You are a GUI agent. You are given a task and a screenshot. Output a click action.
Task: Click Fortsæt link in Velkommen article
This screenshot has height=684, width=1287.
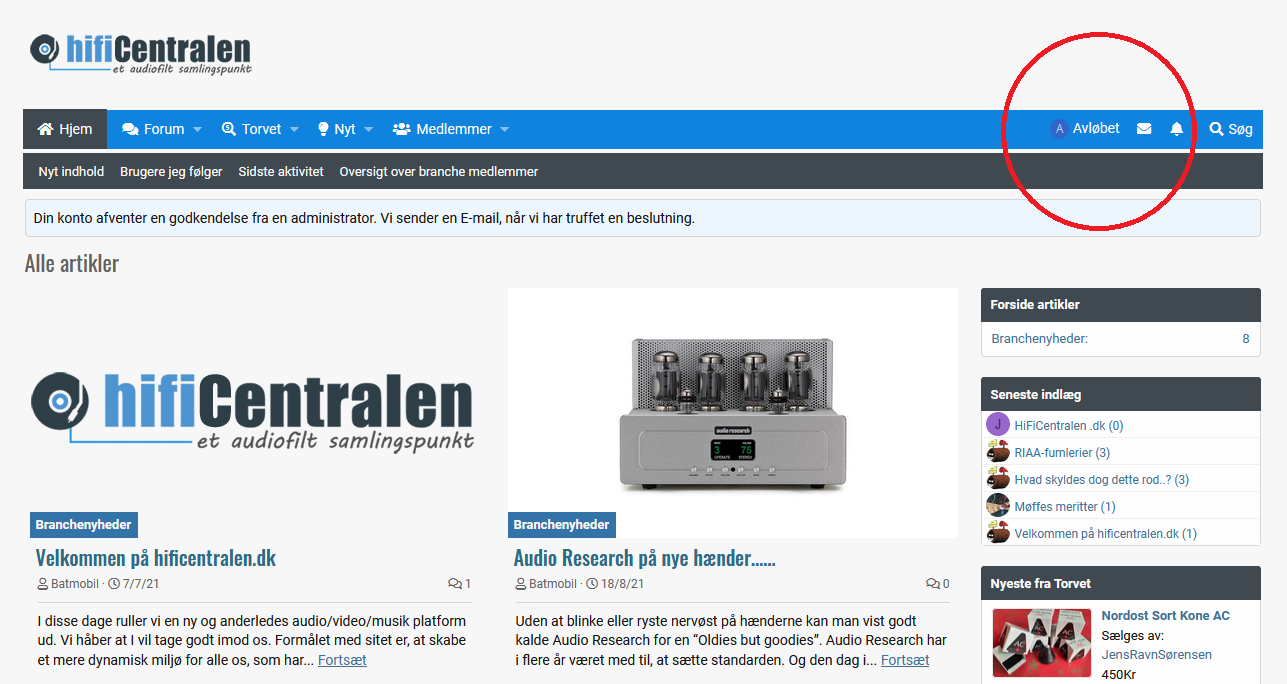pyautogui.click(x=343, y=660)
